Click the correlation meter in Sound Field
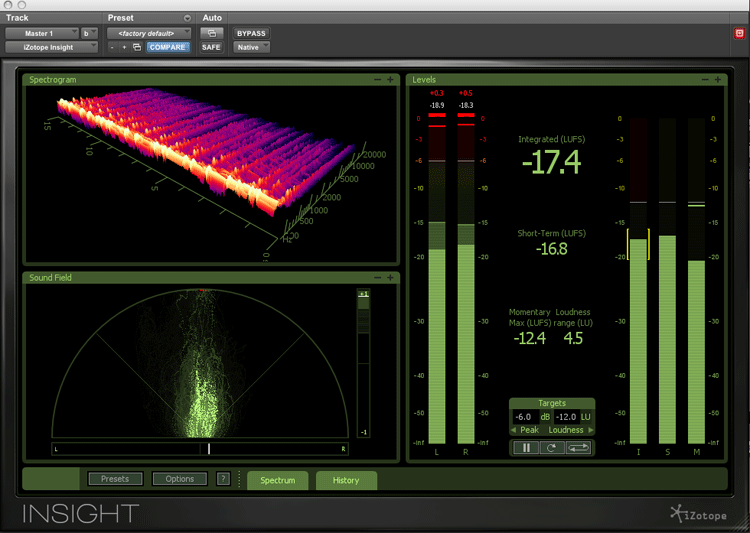 point(364,363)
